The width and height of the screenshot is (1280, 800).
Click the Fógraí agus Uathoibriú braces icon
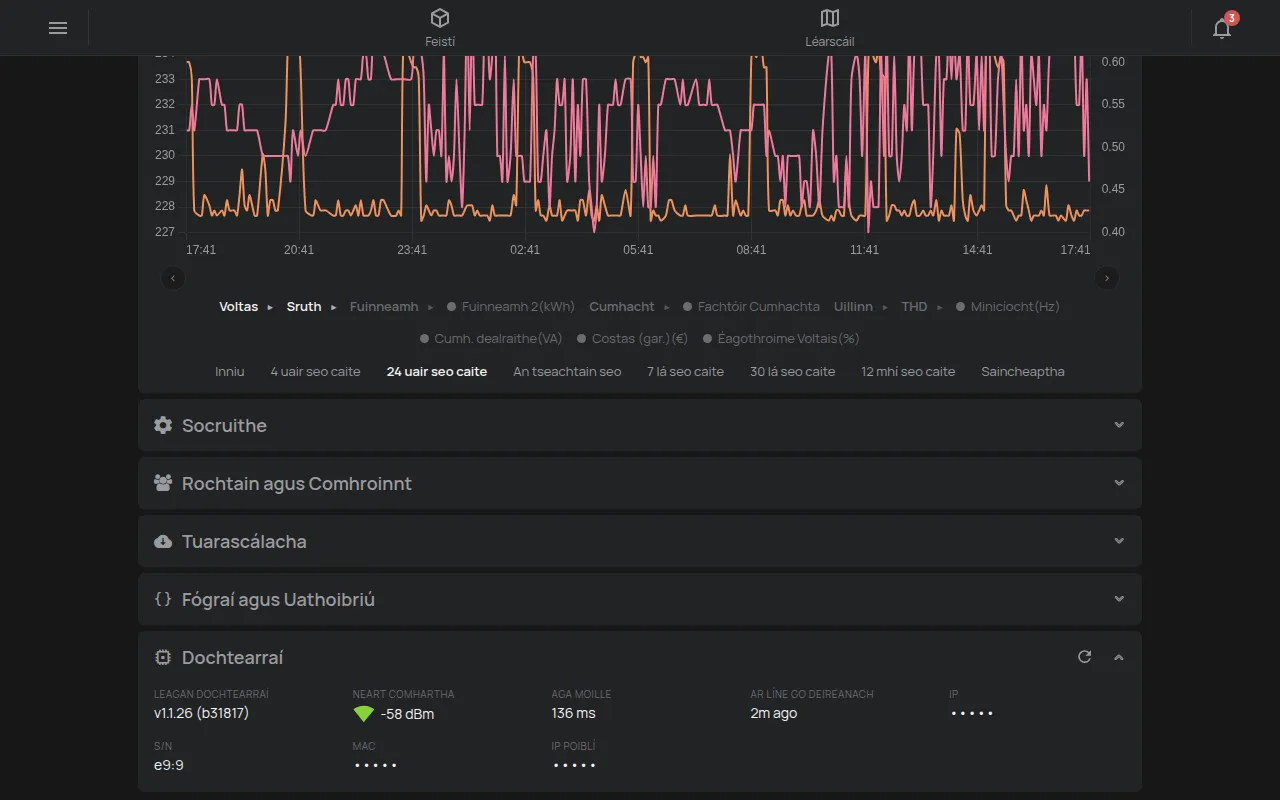pyautogui.click(x=163, y=599)
